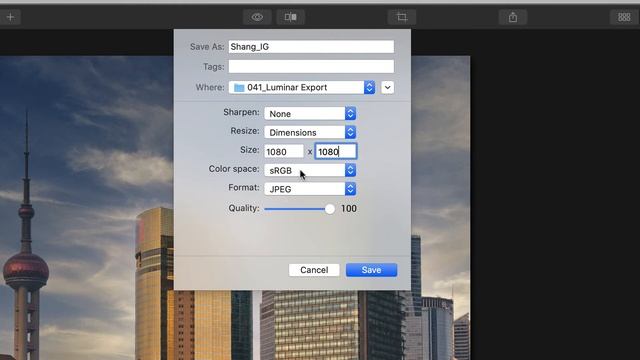The width and height of the screenshot is (640, 360).
Task: Open the Sharpen dropdown set to None
Action: pos(310,113)
